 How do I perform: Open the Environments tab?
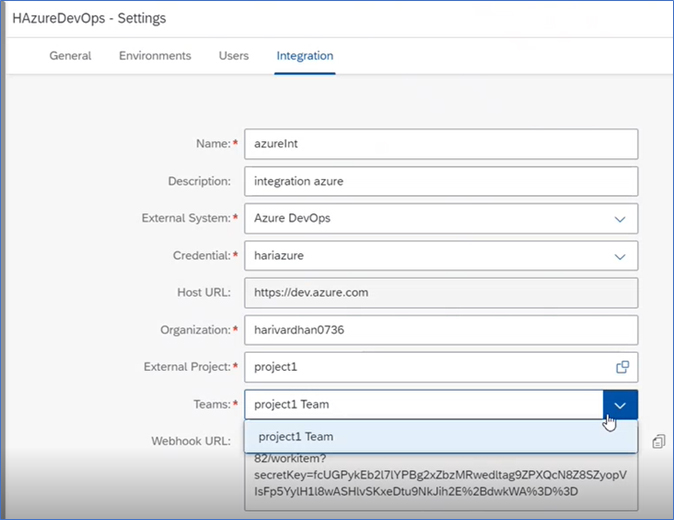coord(155,56)
